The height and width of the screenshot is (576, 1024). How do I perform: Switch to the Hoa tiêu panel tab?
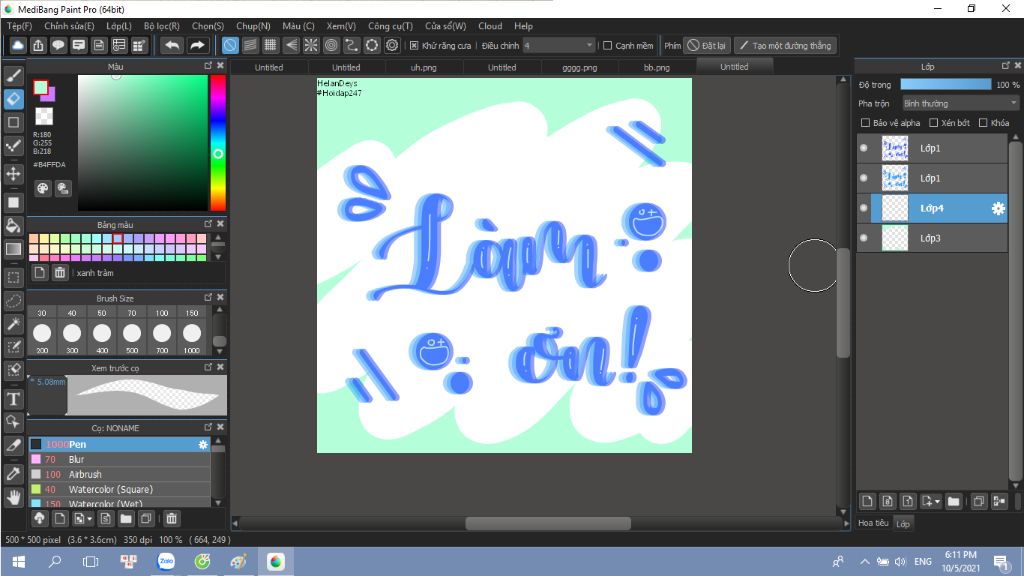pos(873,523)
